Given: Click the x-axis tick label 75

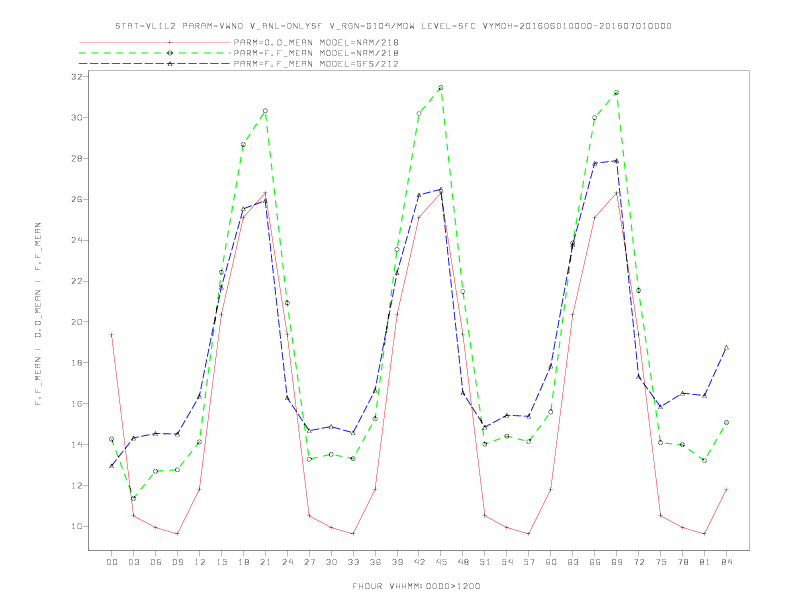Looking at the screenshot, I should point(661,562).
